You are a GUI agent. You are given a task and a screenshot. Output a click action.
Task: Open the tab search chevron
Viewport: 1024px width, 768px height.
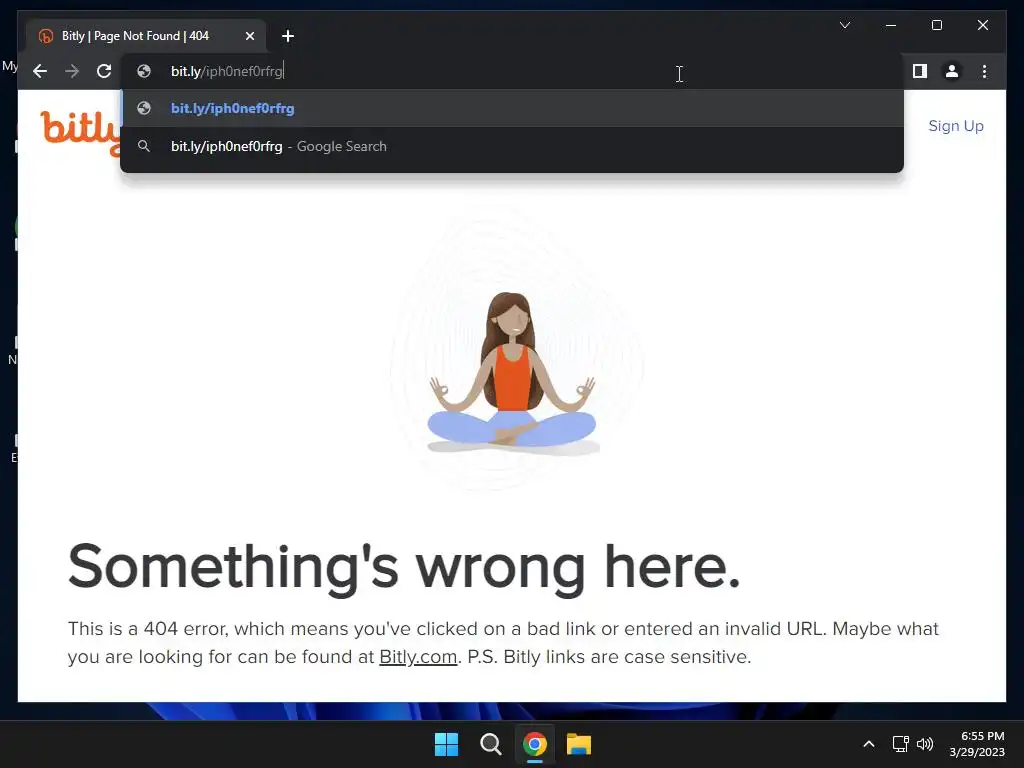[x=844, y=25]
